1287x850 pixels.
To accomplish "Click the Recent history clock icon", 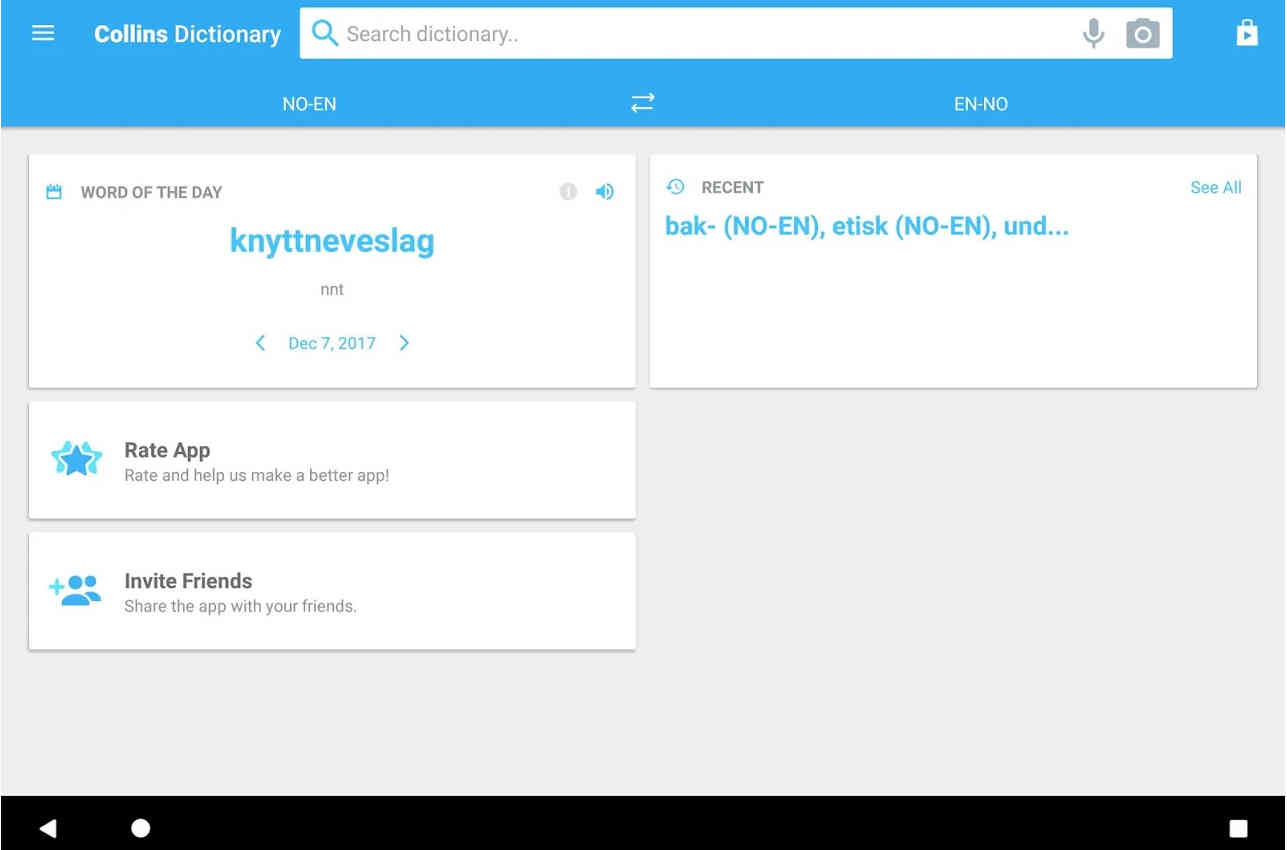I will point(676,187).
